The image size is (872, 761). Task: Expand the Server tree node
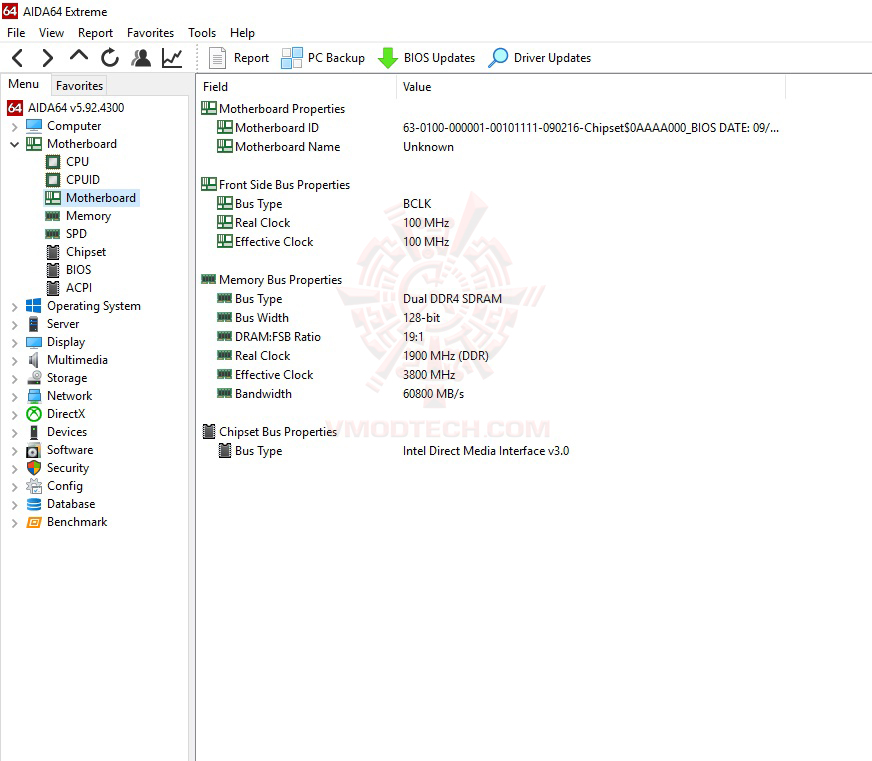tap(14, 324)
